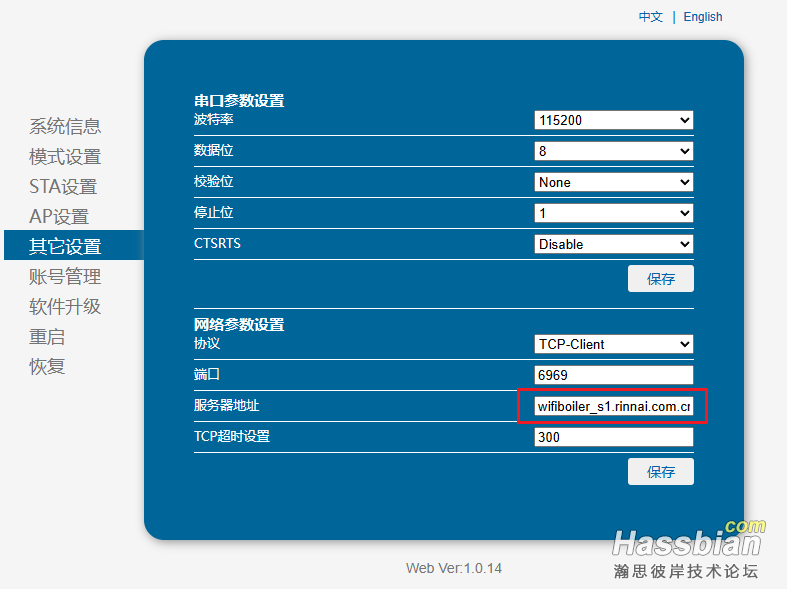Save 网络参数设置 with 保存 button
This screenshot has width=787, height=589.
[661, 472]
